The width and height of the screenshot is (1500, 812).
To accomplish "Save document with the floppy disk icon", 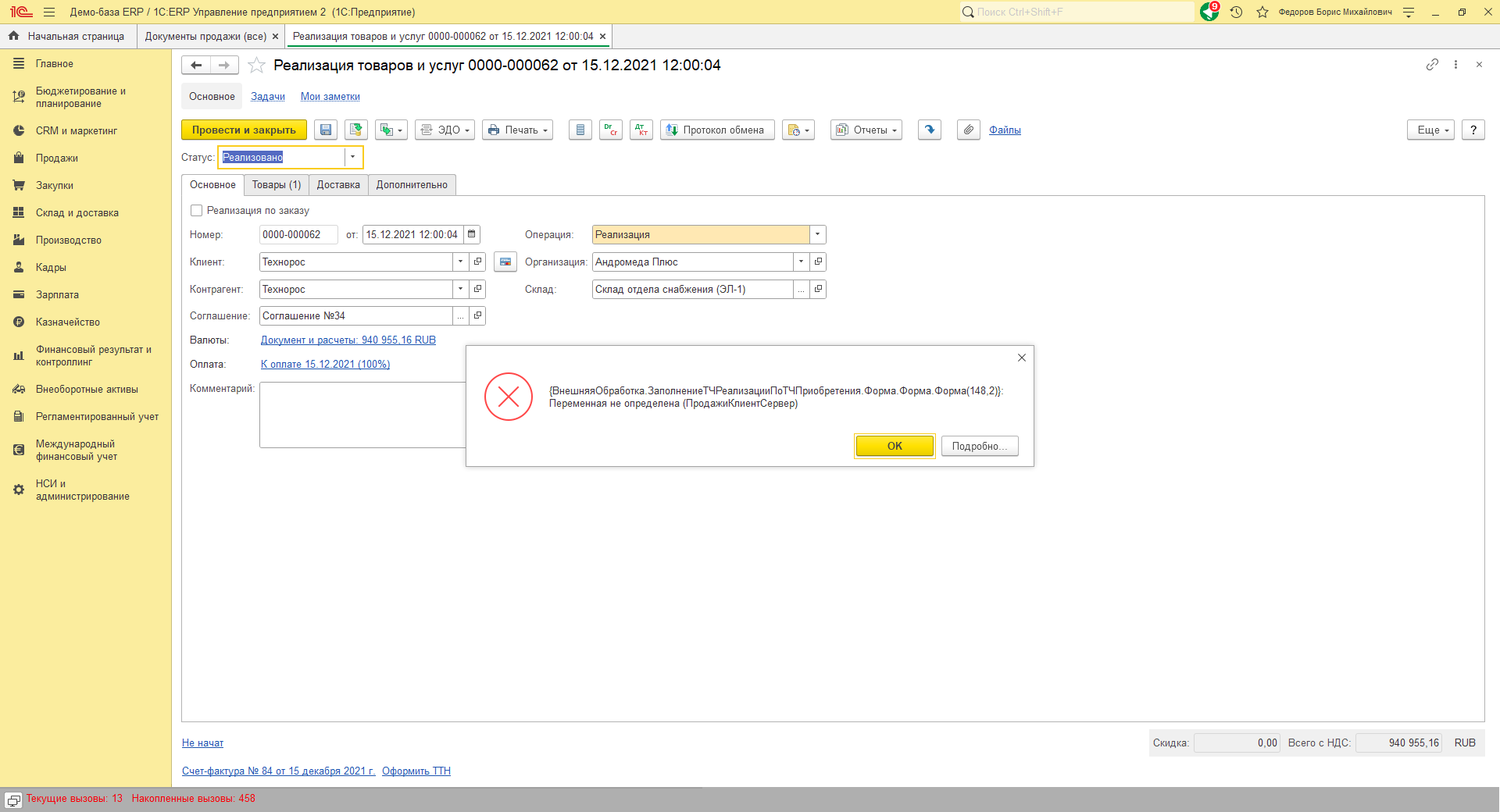I will 326,130.
